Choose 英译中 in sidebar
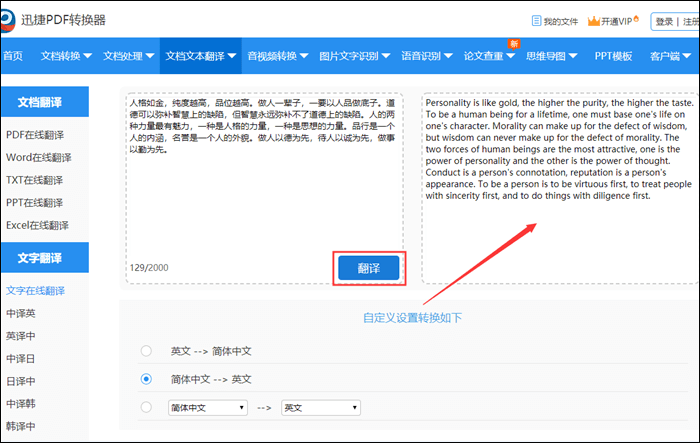700x443 pixels. (x=21, y=336)
